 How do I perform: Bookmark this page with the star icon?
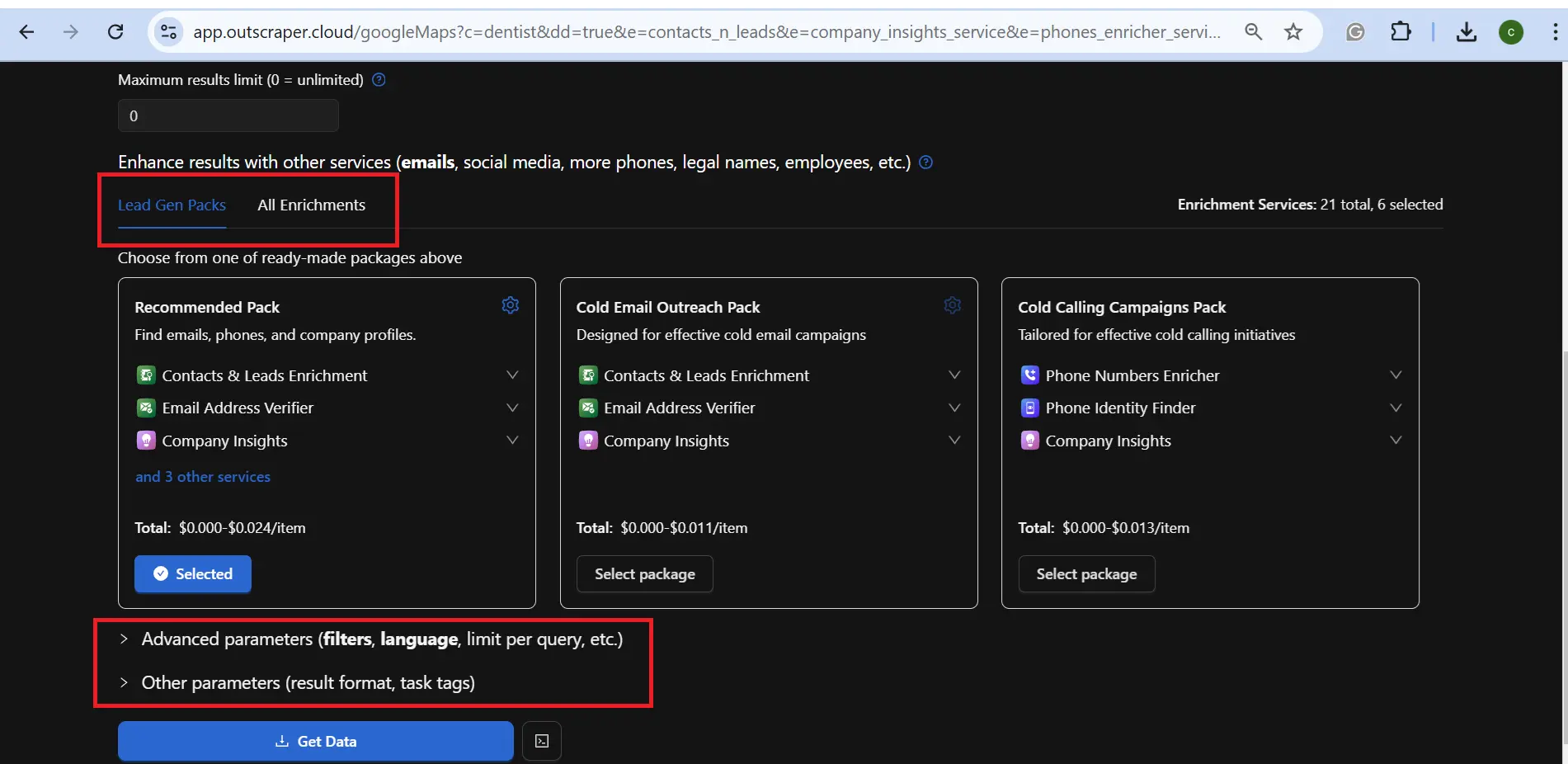click(1293, 32)
